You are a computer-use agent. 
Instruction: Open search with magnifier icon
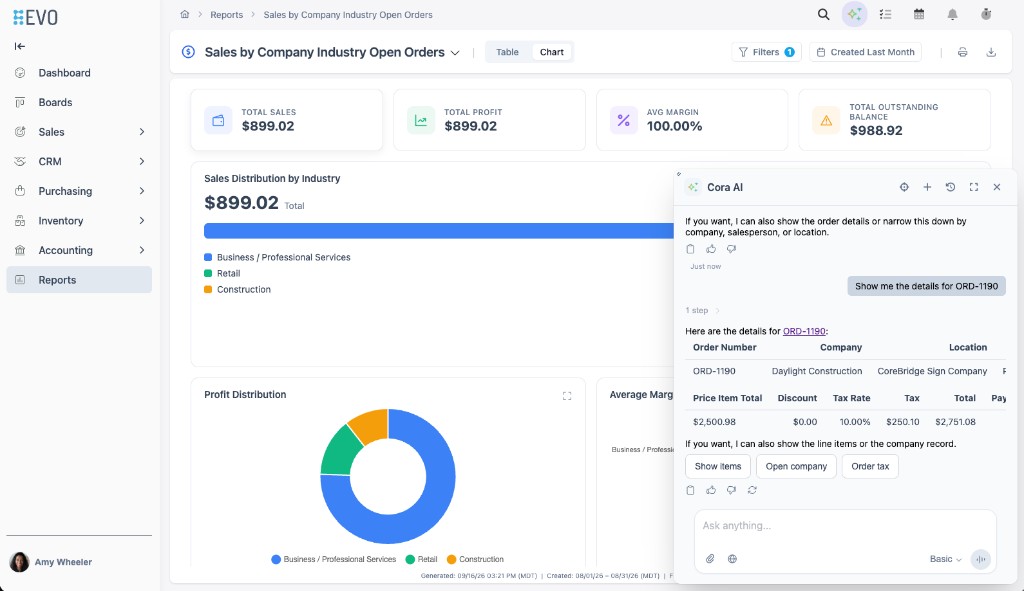(824, 14)
